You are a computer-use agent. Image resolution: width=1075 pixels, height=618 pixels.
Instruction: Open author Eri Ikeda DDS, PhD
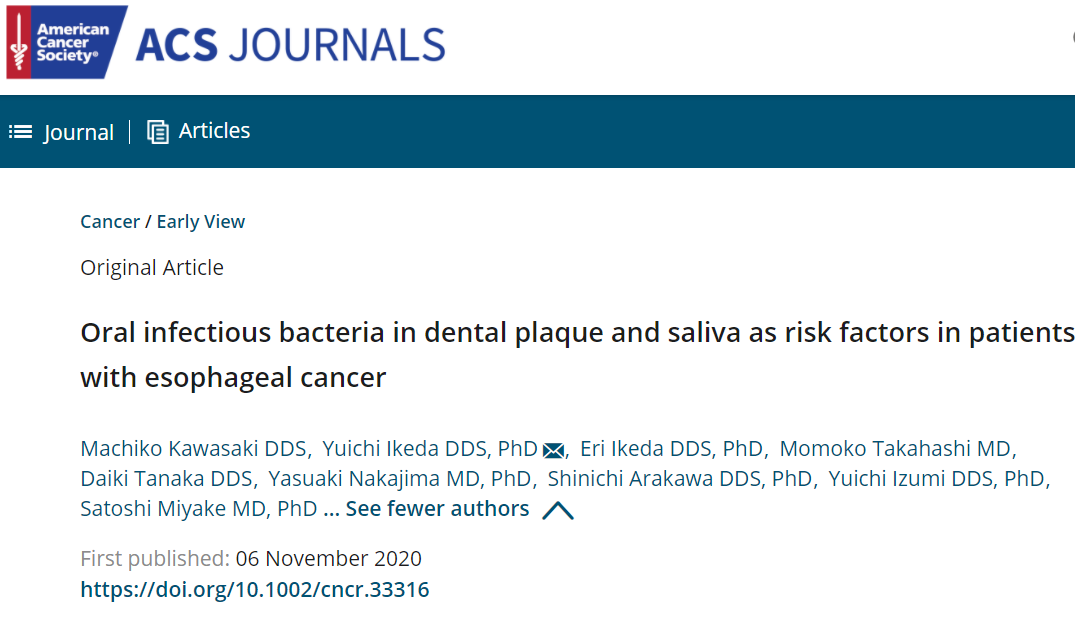coord(671,449)
